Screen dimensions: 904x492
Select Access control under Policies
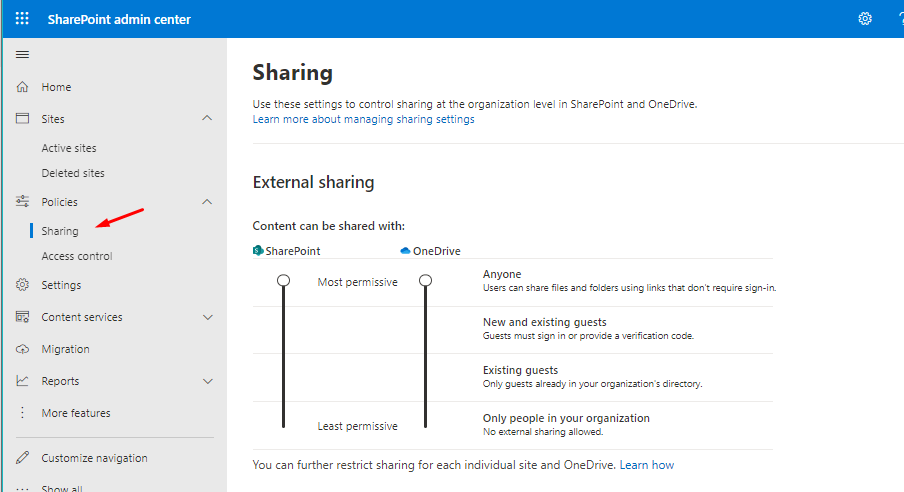[x=77, y=256]
